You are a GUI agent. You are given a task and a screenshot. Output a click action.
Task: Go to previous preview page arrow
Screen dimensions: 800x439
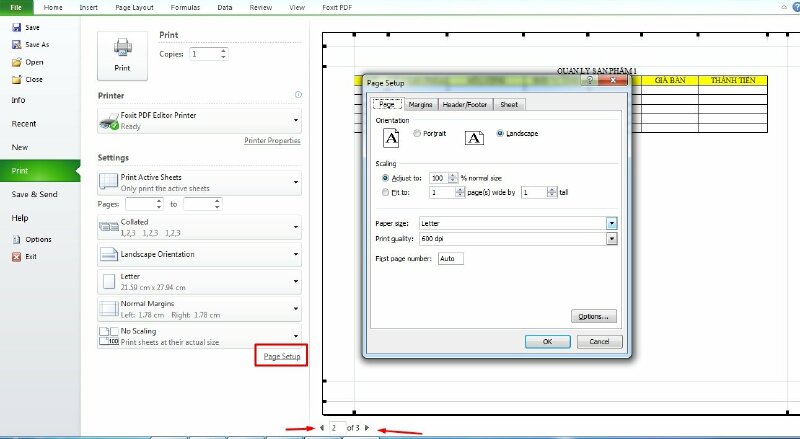(322, 428)
